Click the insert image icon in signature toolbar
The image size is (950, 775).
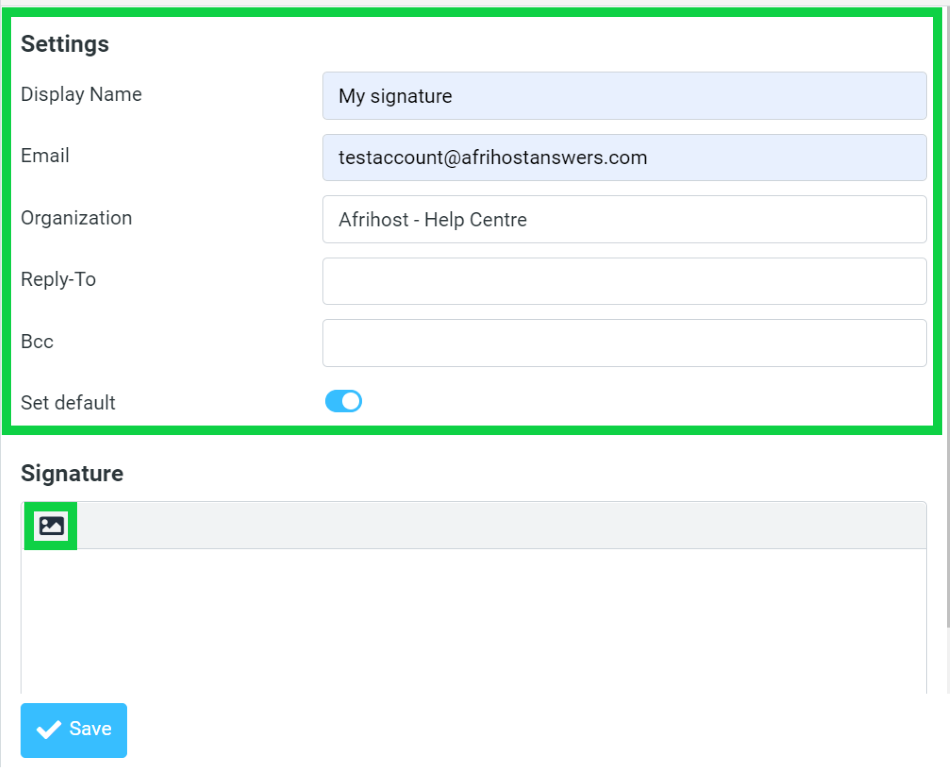pyautogui.click(x=51, y=526)
